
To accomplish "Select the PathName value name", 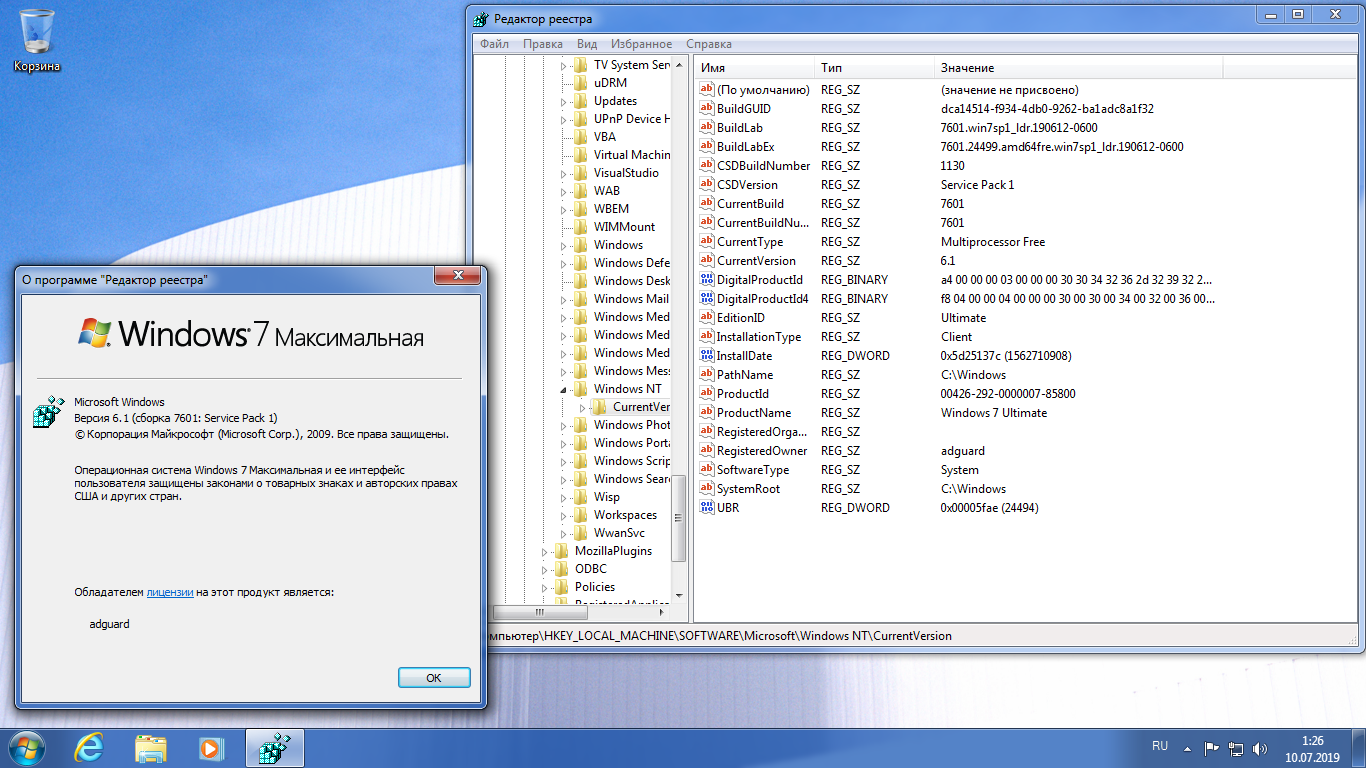I will [x=745, y=374].
